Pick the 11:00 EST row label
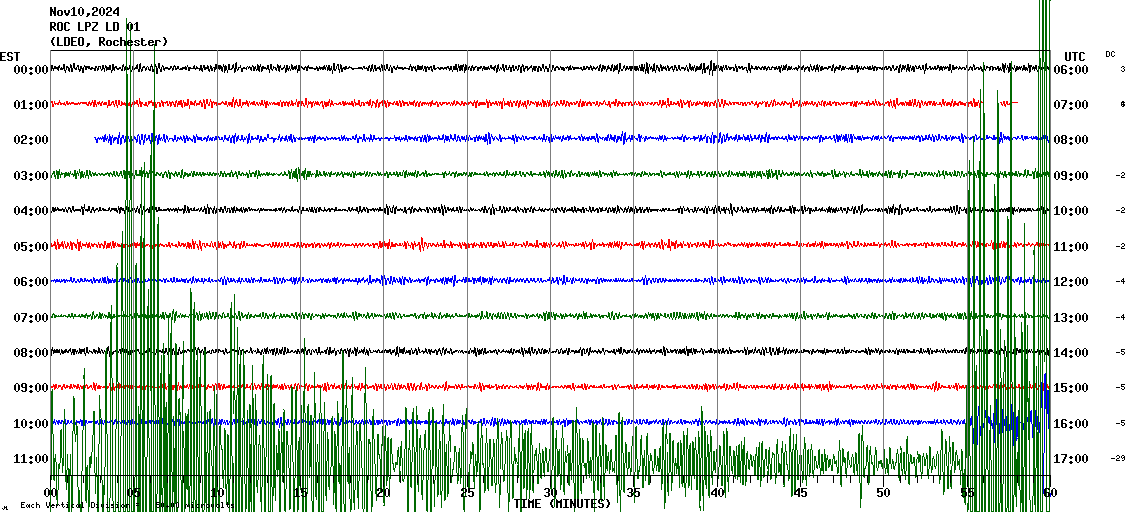Screen dimensions: 1130x519 (31, 459)
